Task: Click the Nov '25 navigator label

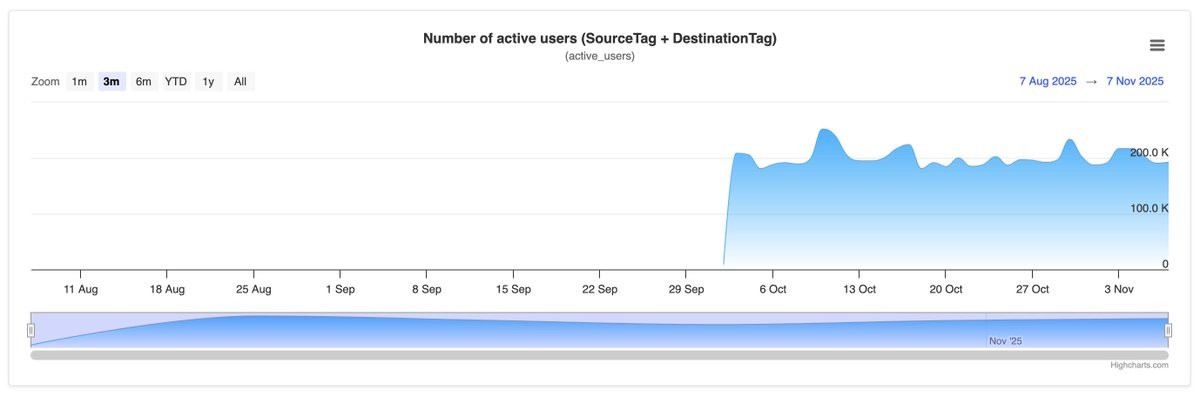Action: tap(1005, 341)
